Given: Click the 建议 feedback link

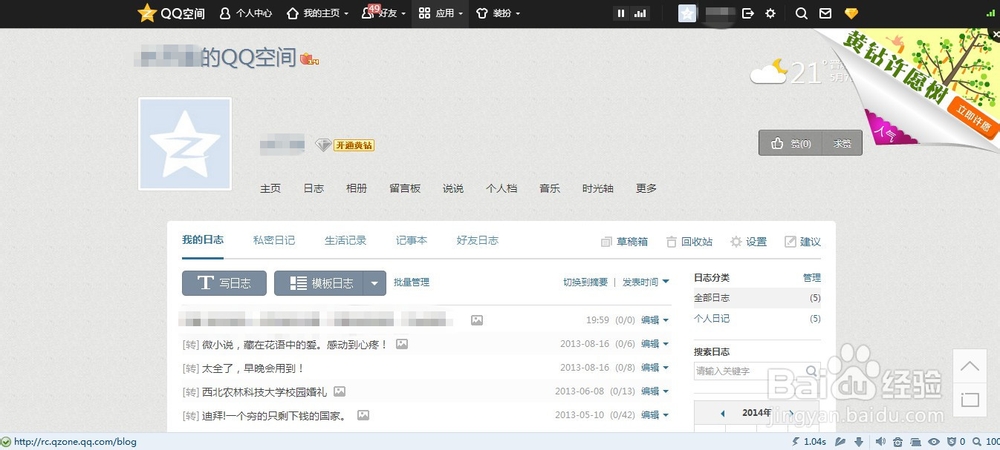Looking at the screenshot, I should (x=803, y=242).
